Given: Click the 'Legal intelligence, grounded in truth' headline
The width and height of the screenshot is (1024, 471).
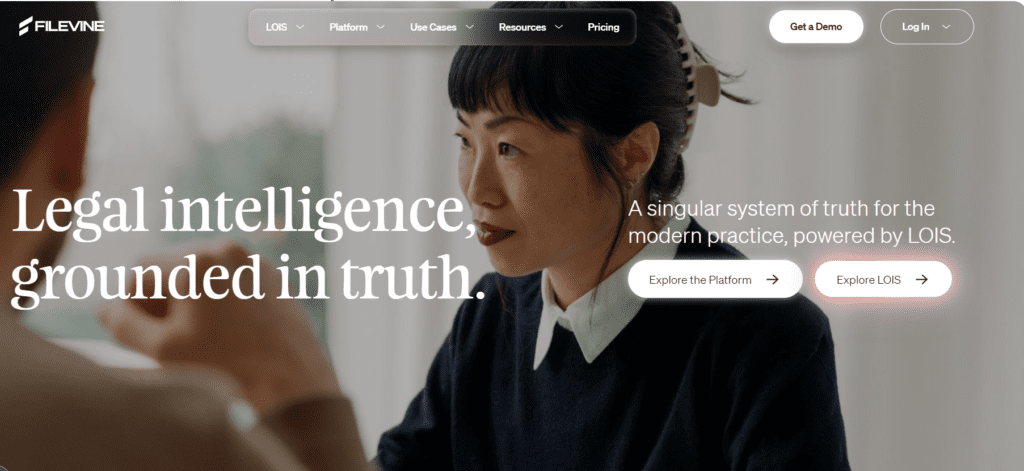Looking at the screenshot, I should click(x=249, y=247).
